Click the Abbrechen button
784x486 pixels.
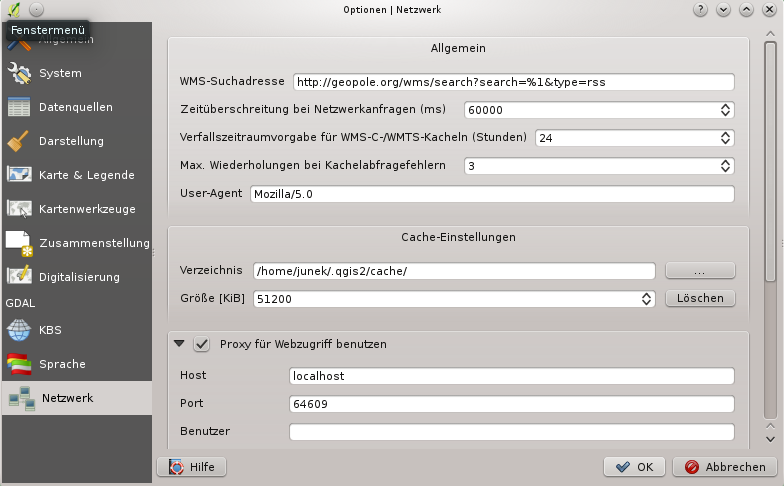click(725, 467)
